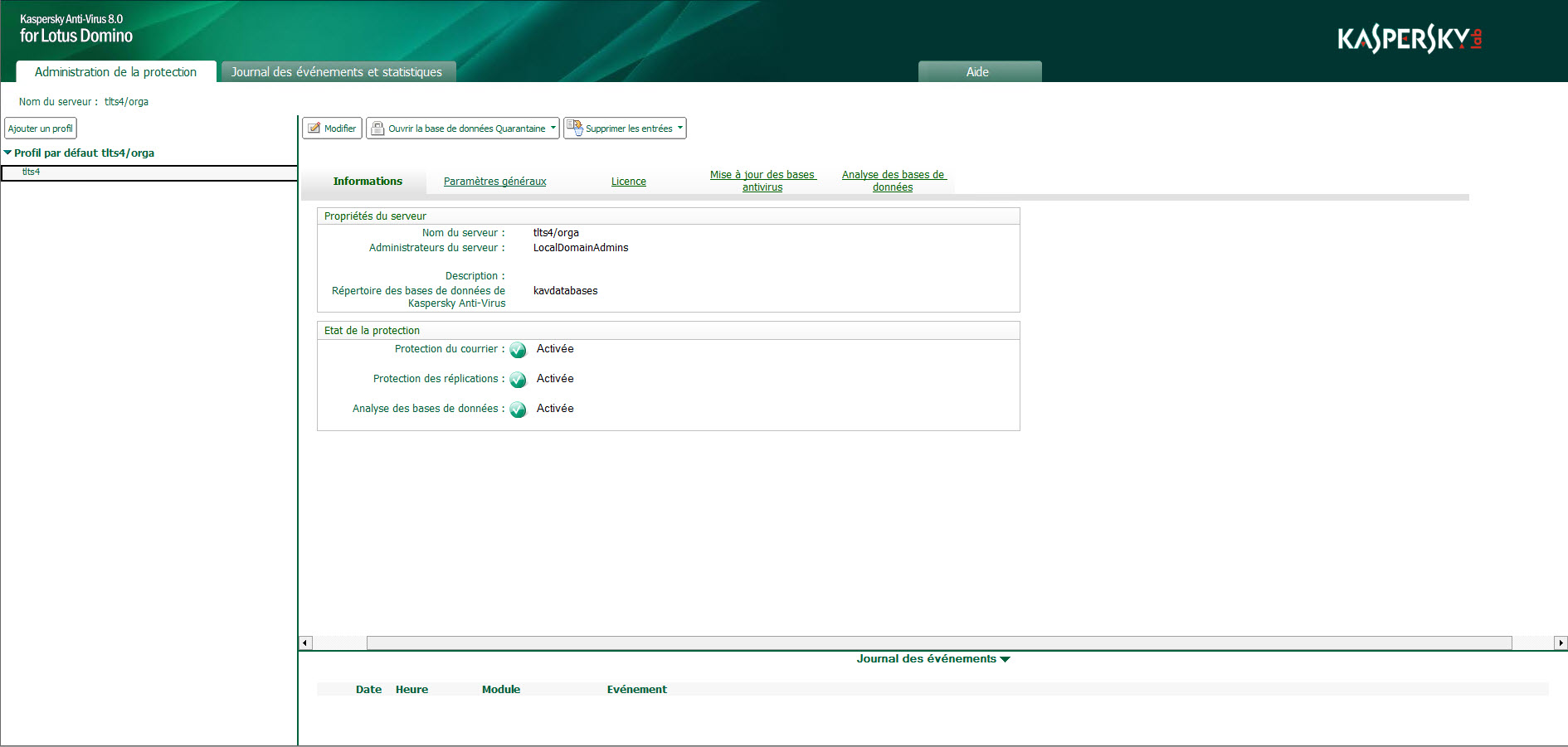Image resolution: width=1568 pixels, height=747 pixels.
Task: Open the Licence tab
Action: pyautogui.click(x=628, y=181)
